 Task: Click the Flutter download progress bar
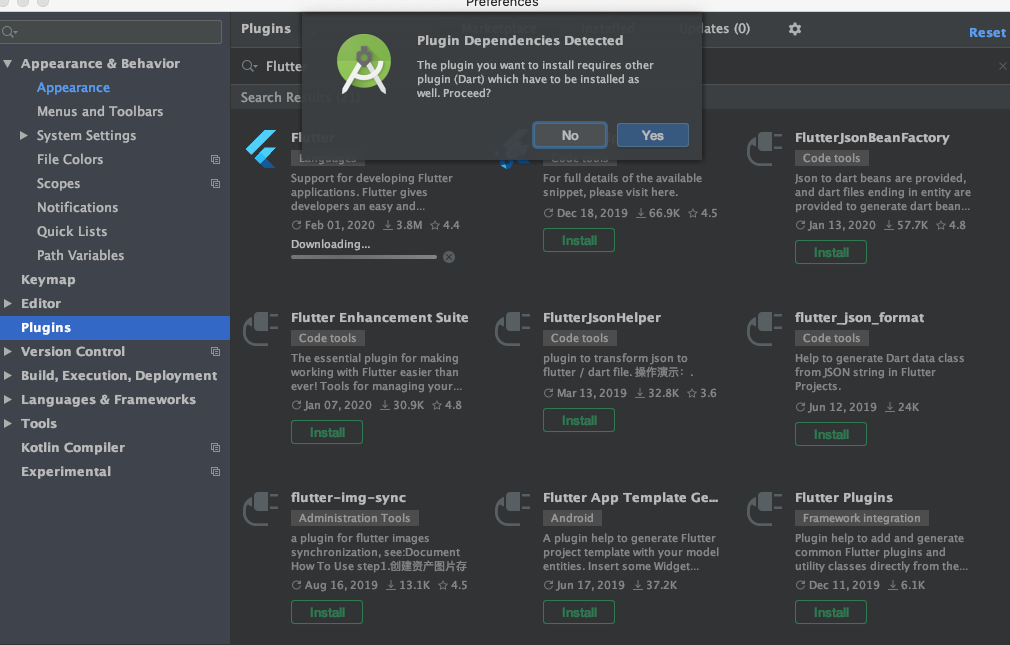363,257
